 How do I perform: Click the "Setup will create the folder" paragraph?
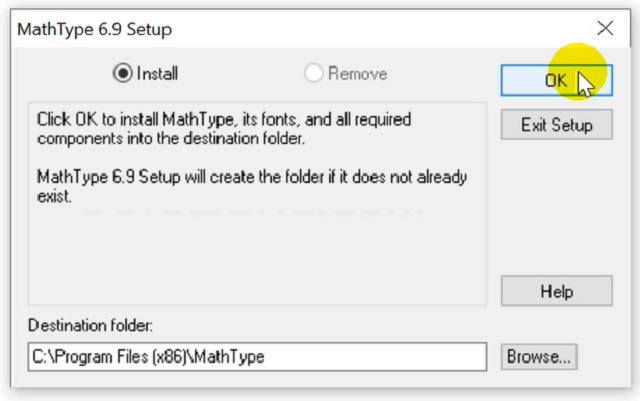click(x=250, y=187)
